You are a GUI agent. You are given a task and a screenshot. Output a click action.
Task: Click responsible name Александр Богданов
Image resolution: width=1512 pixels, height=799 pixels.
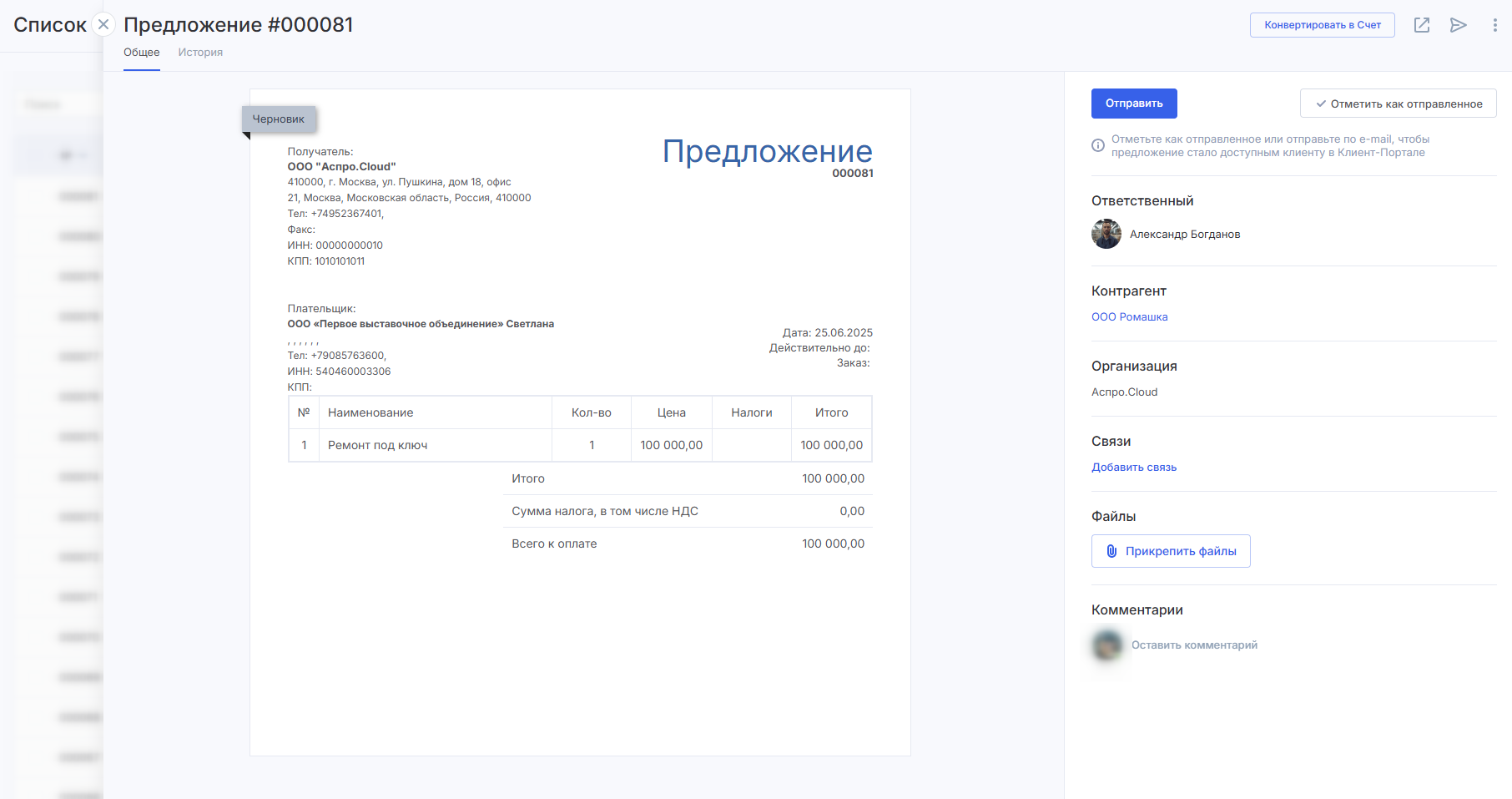pos(1185,235)
